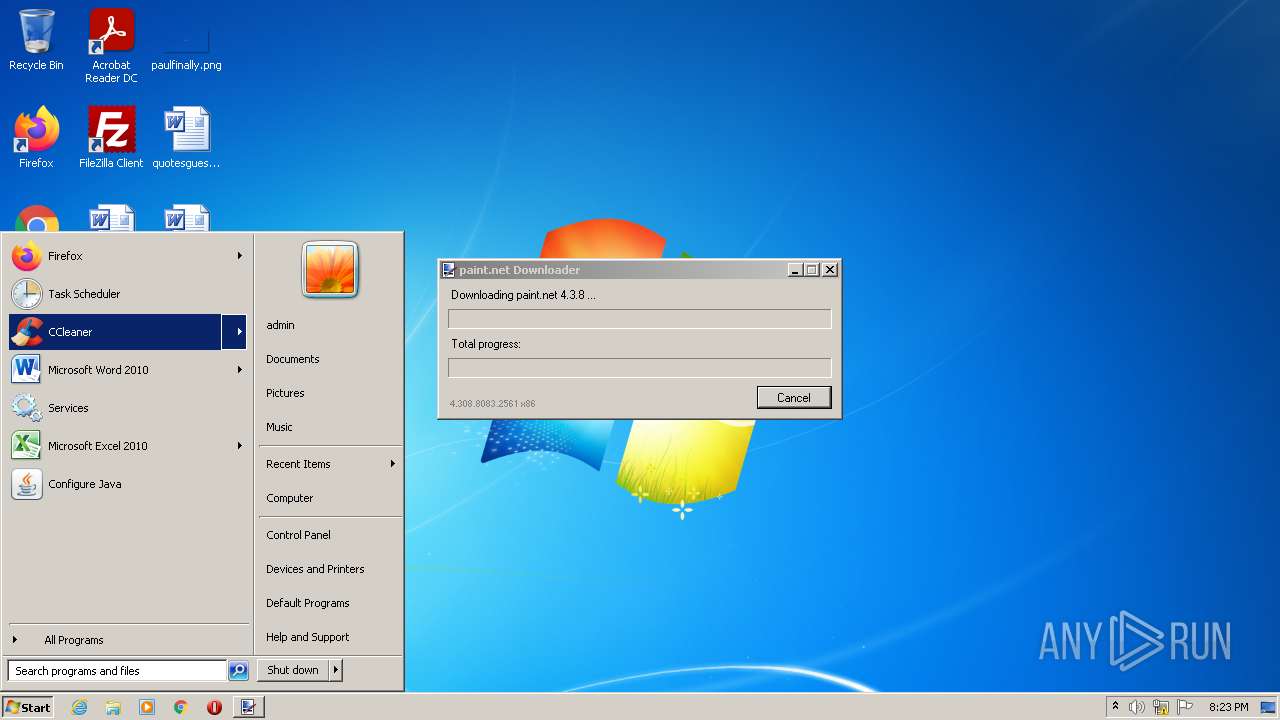
Task: Select the Firefox shortcut on the desktop
Action: pos(36,137)
